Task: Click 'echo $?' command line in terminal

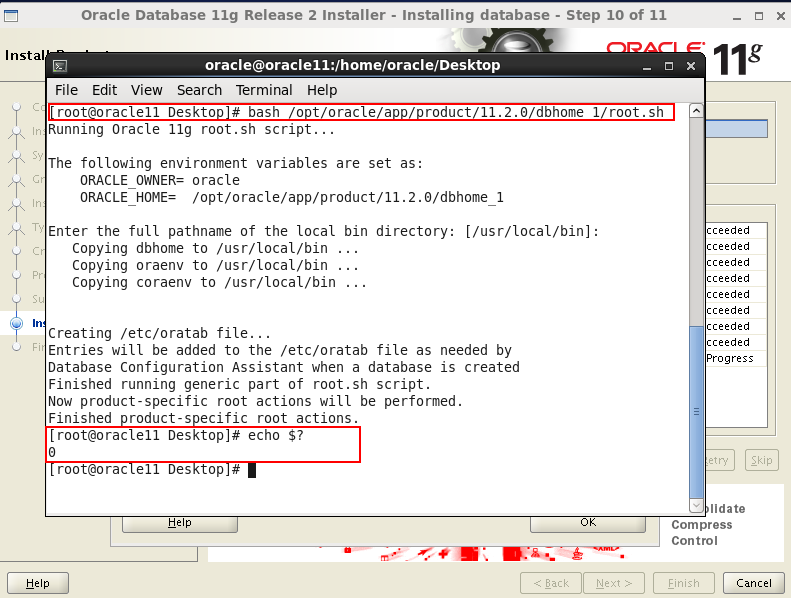Action: tap(176, 436)
